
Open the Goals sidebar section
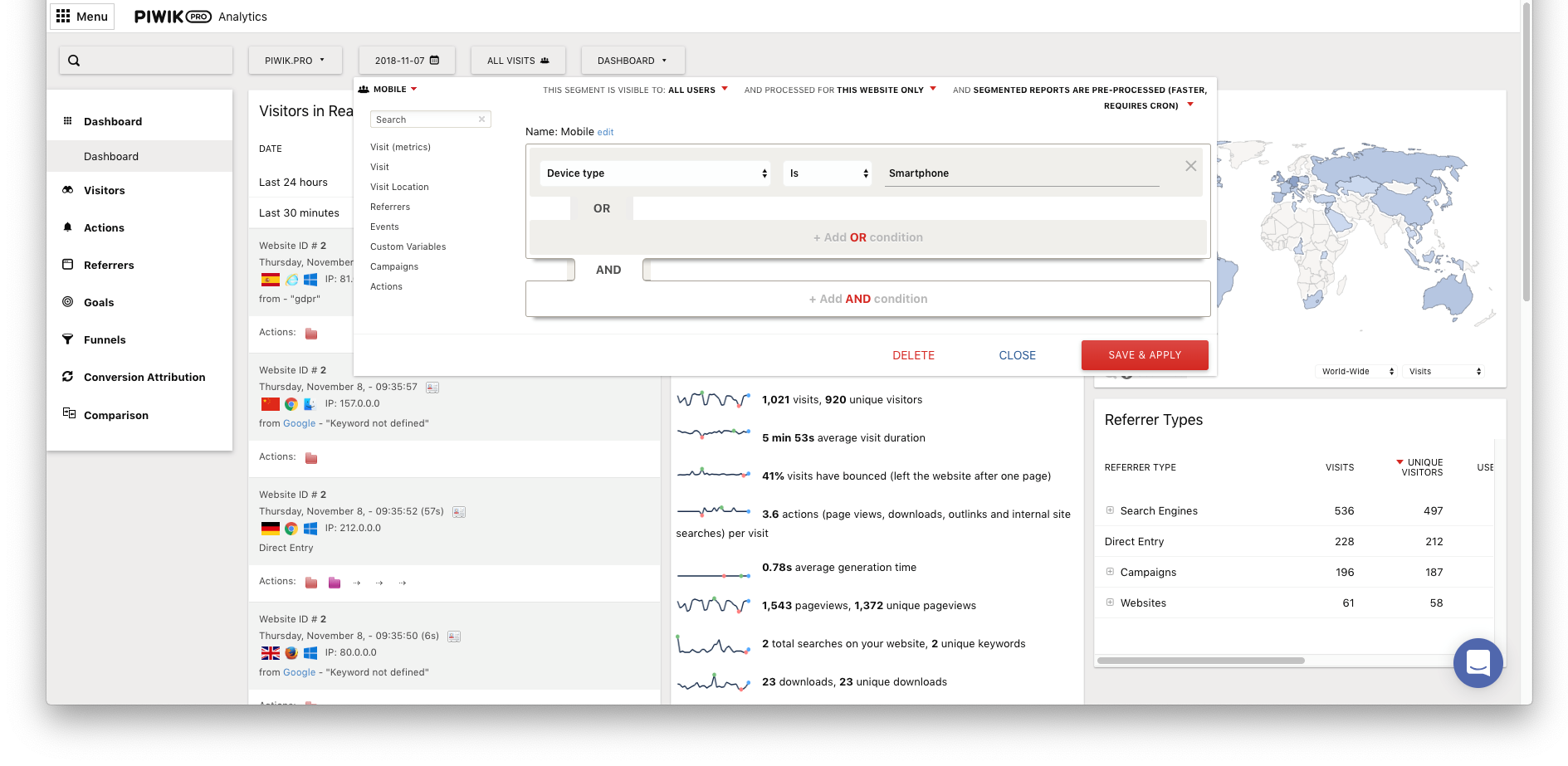coord(99,302)
